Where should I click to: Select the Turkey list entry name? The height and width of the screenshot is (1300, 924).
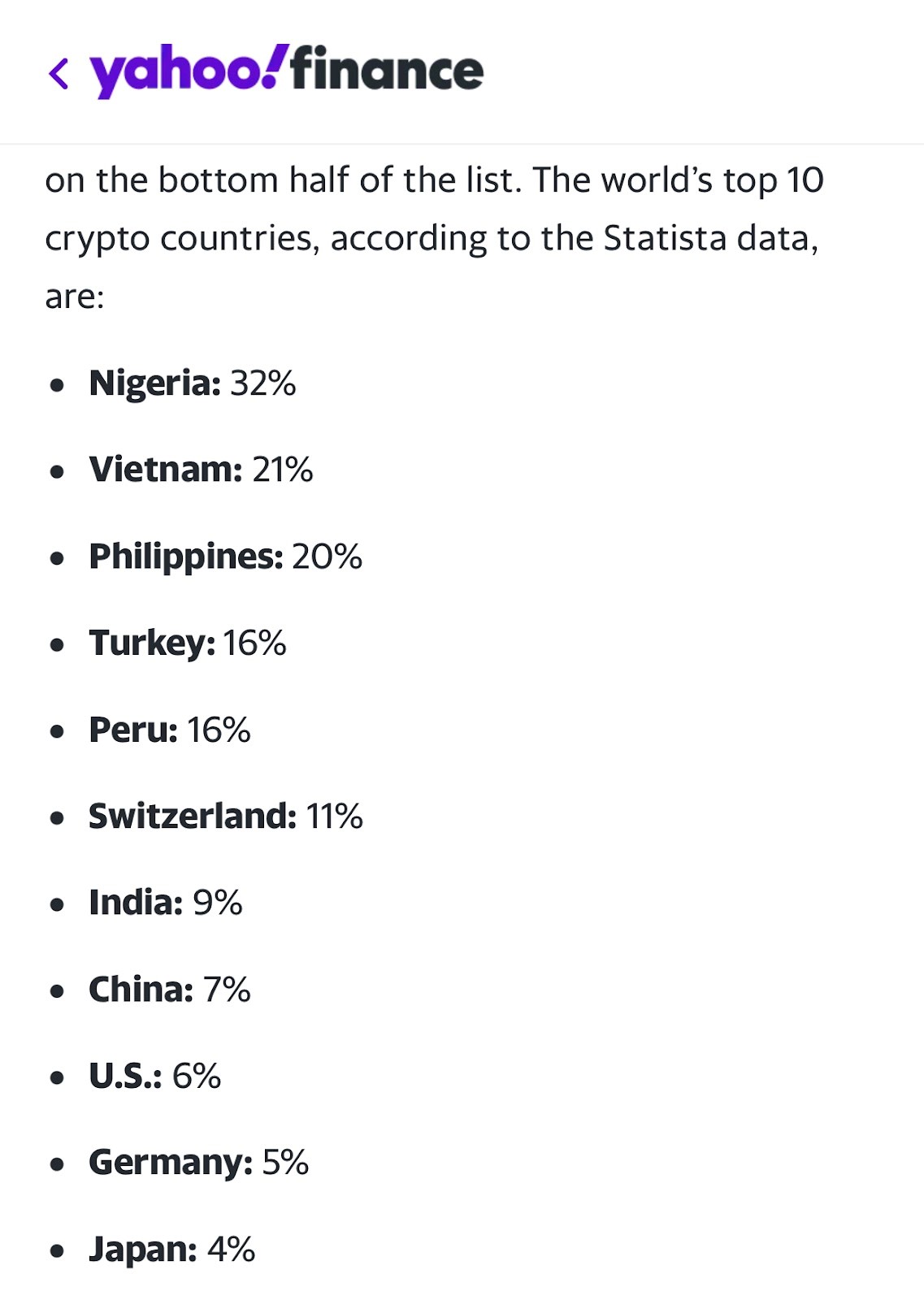[x=152, y=643]
